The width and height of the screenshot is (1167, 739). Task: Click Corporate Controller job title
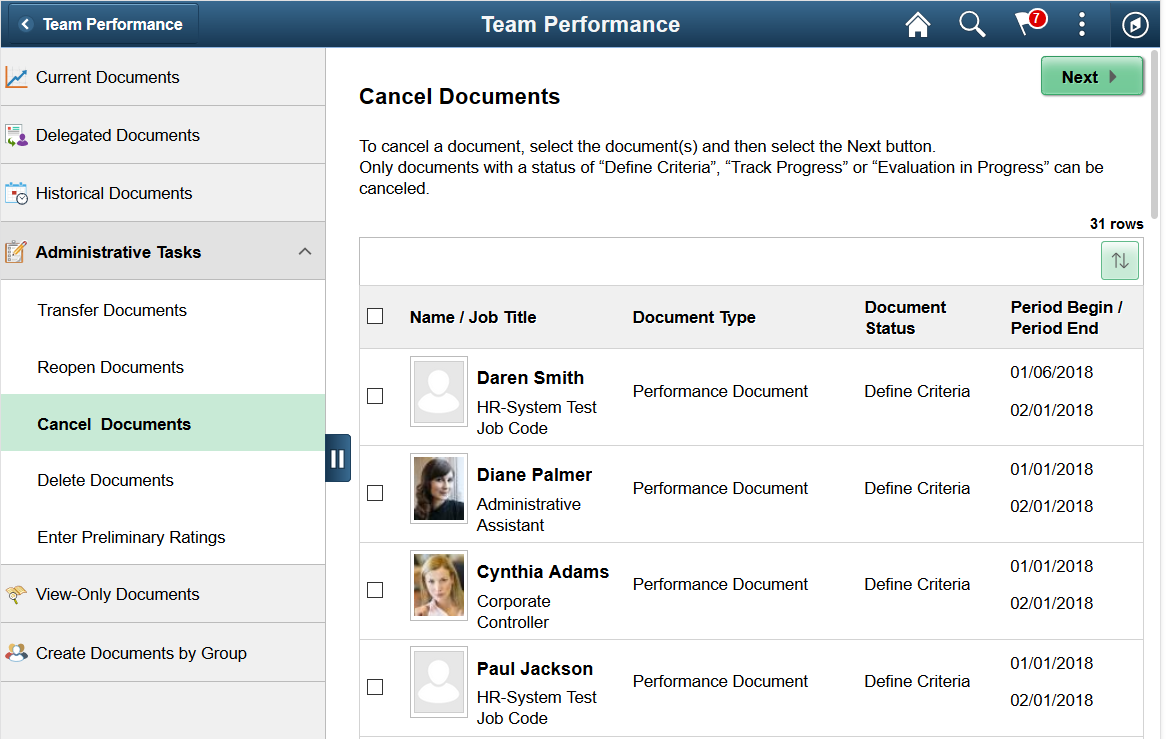[x=514, y=612]
